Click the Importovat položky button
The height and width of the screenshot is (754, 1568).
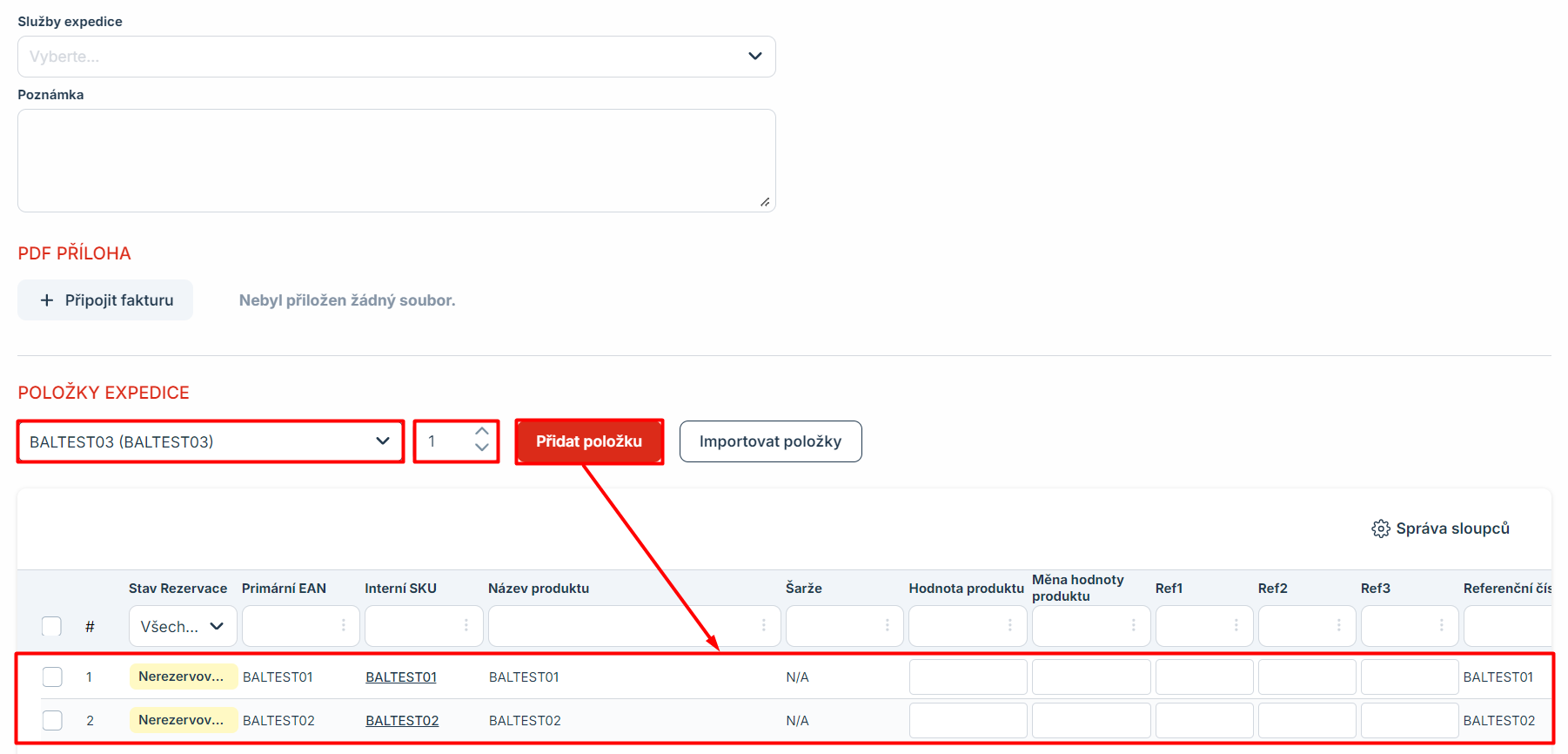770,441
